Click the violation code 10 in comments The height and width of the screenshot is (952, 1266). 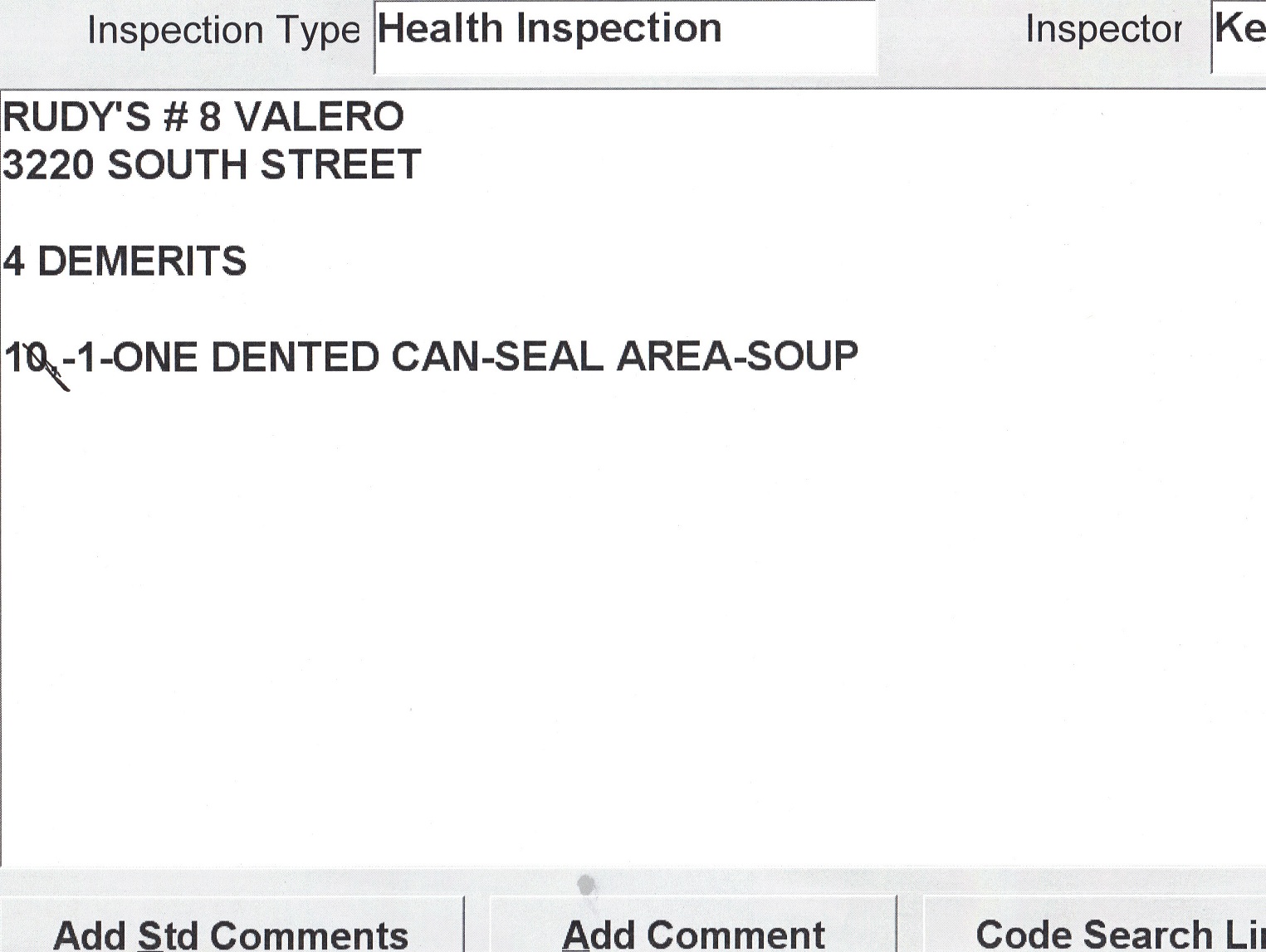[x=26, y=359]
